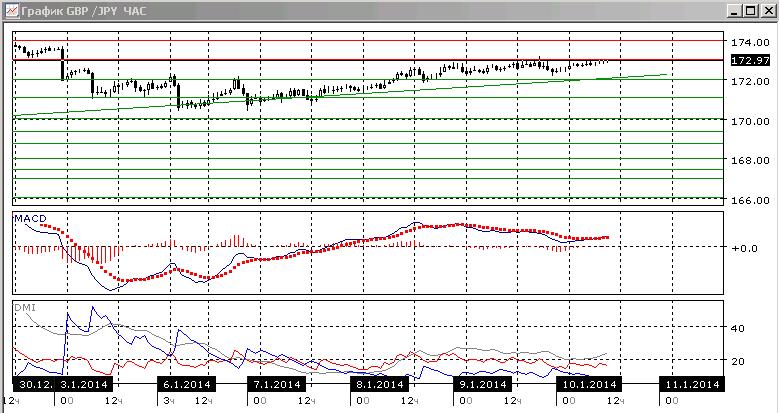Click the window title График GBP/JPY ЧАС
The image size is (779, 413).
coord(83,10)
